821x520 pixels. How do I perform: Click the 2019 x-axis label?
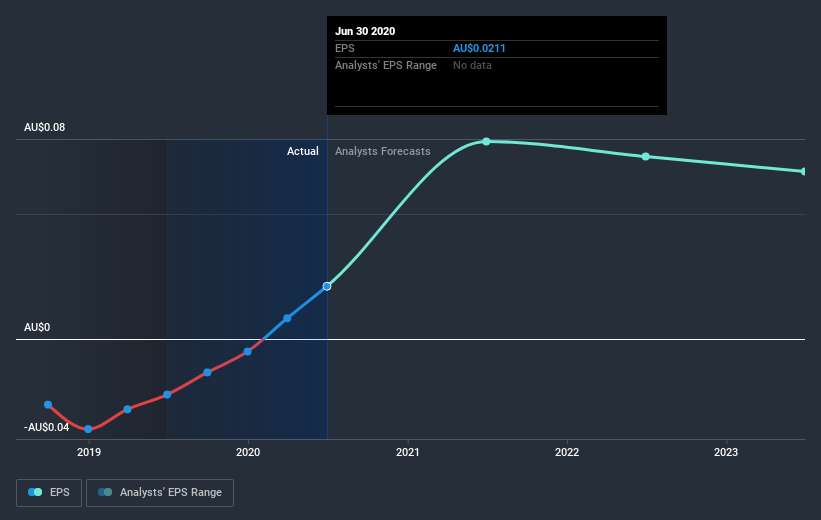(x=89, y=452)
